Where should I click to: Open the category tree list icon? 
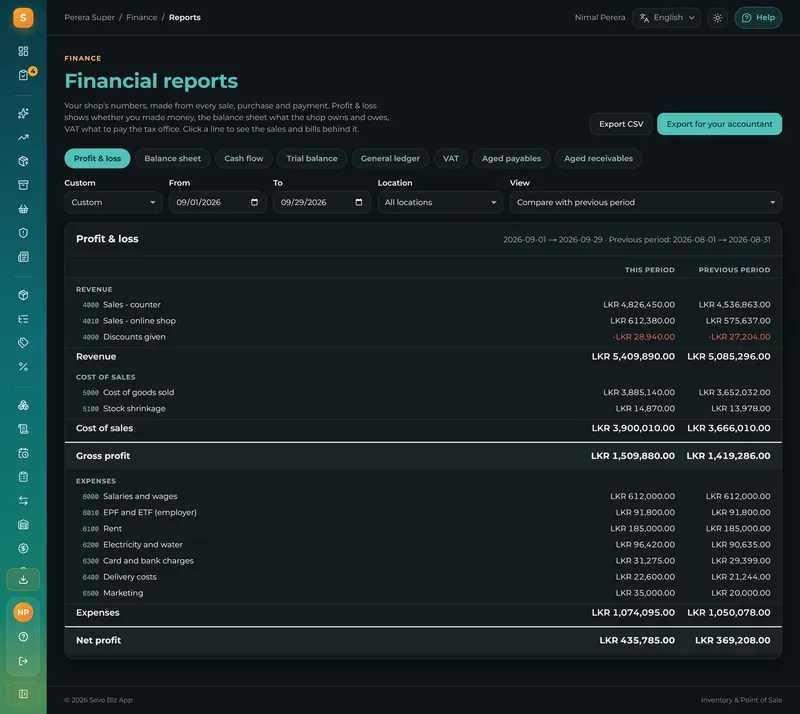(x=23, y=319)
